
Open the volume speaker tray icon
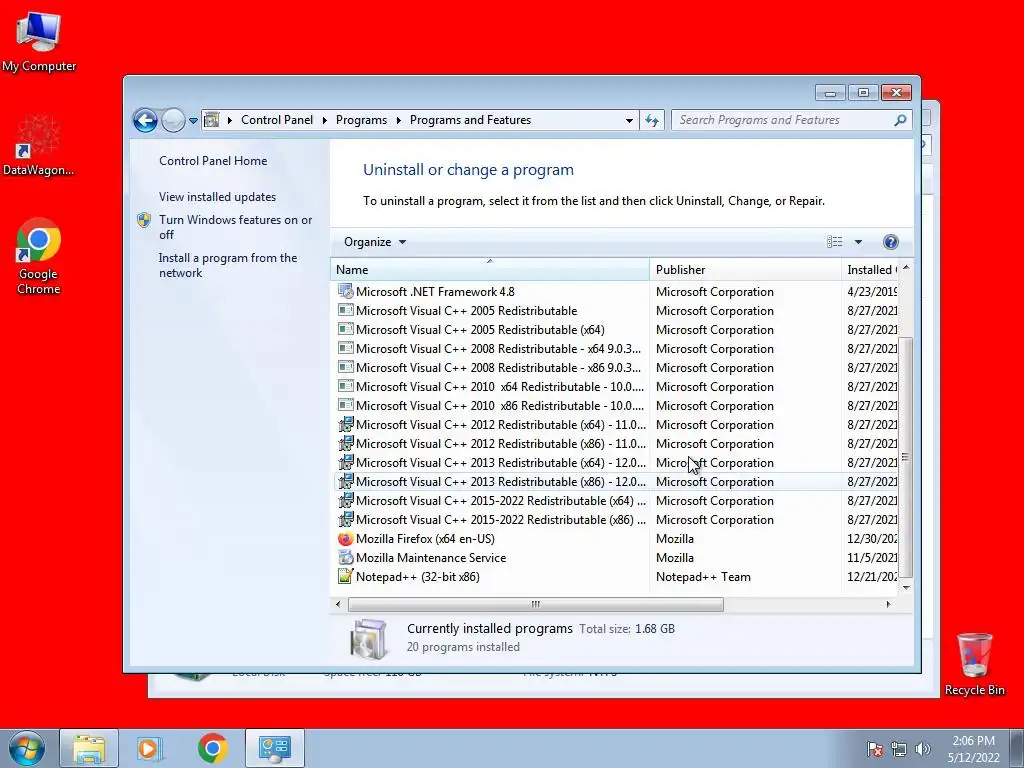(923, 749)
